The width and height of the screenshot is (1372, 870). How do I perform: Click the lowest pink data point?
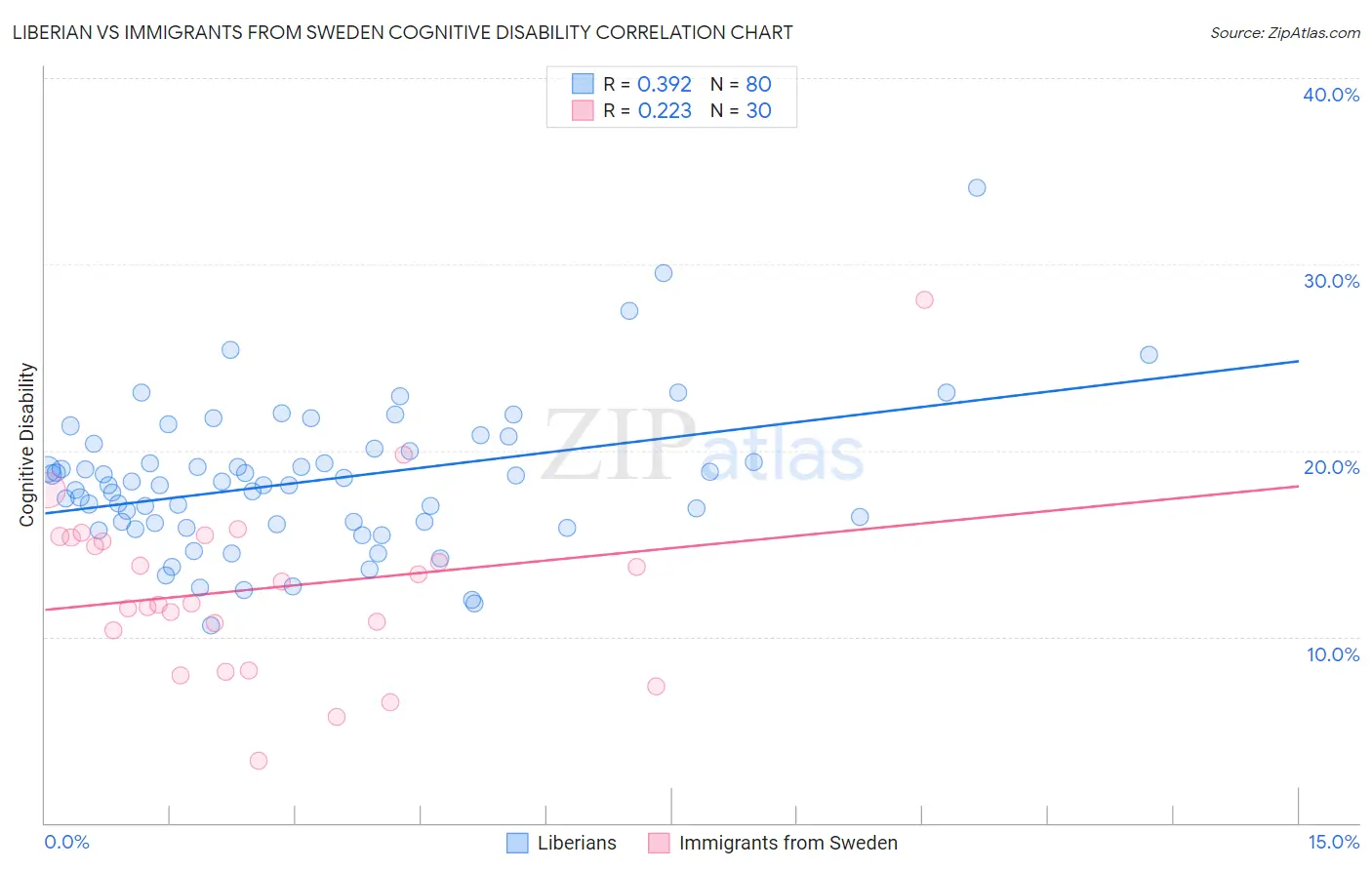pos(259,761)
